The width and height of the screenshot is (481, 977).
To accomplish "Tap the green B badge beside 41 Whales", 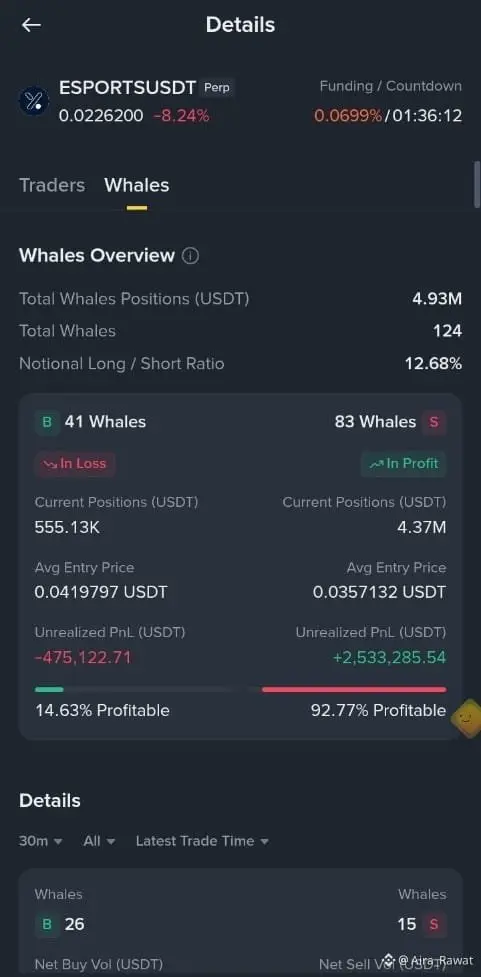I will (x=47, y=422).
